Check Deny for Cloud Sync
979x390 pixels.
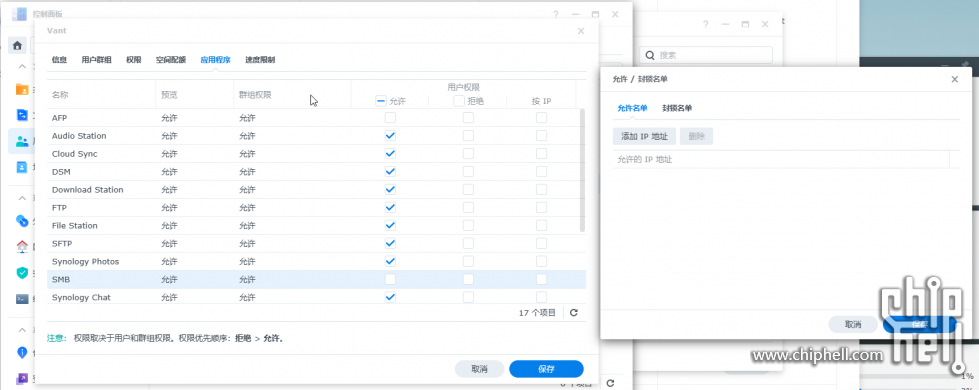468,154
